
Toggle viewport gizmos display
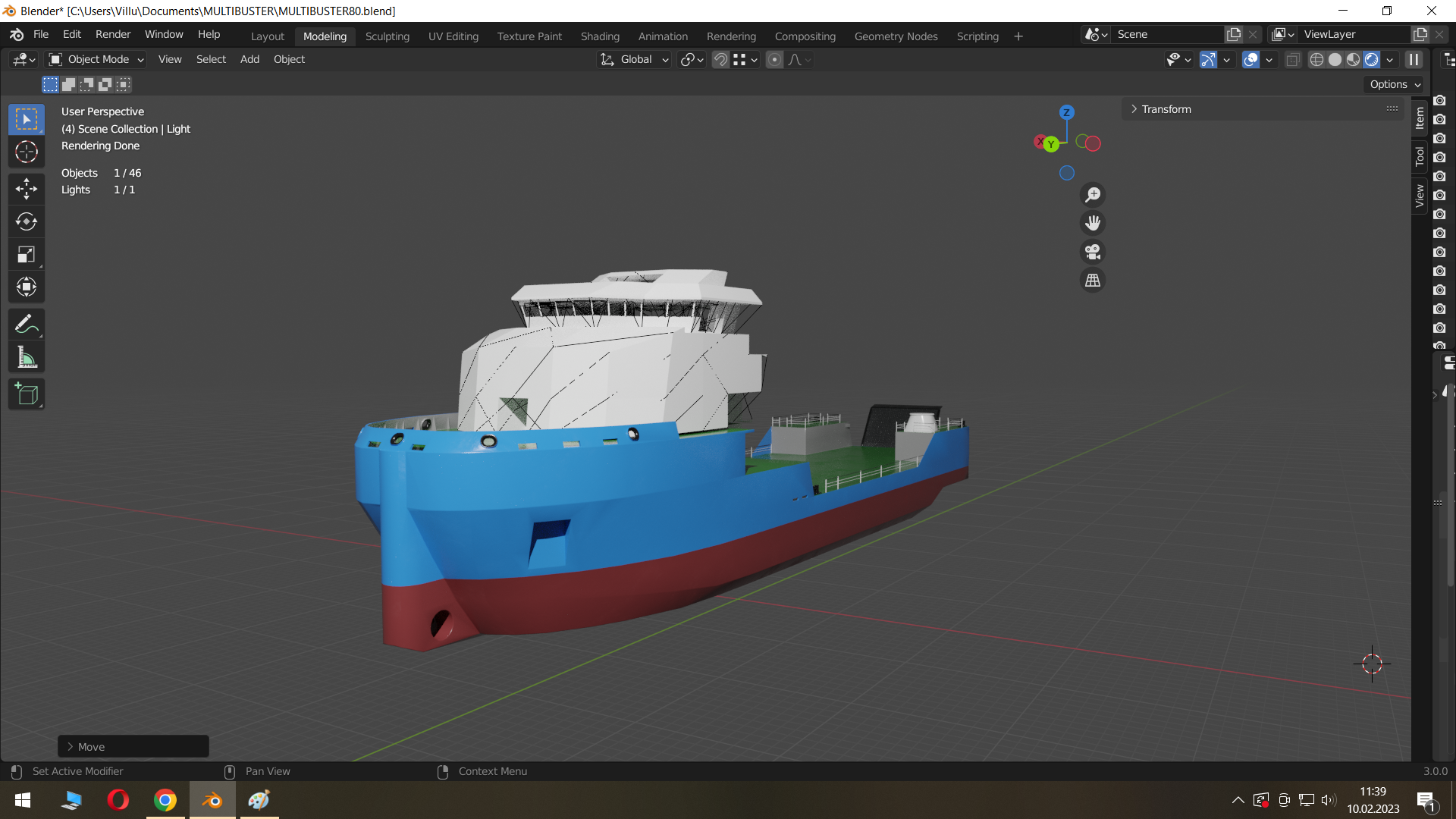[x=1208, y=59]
